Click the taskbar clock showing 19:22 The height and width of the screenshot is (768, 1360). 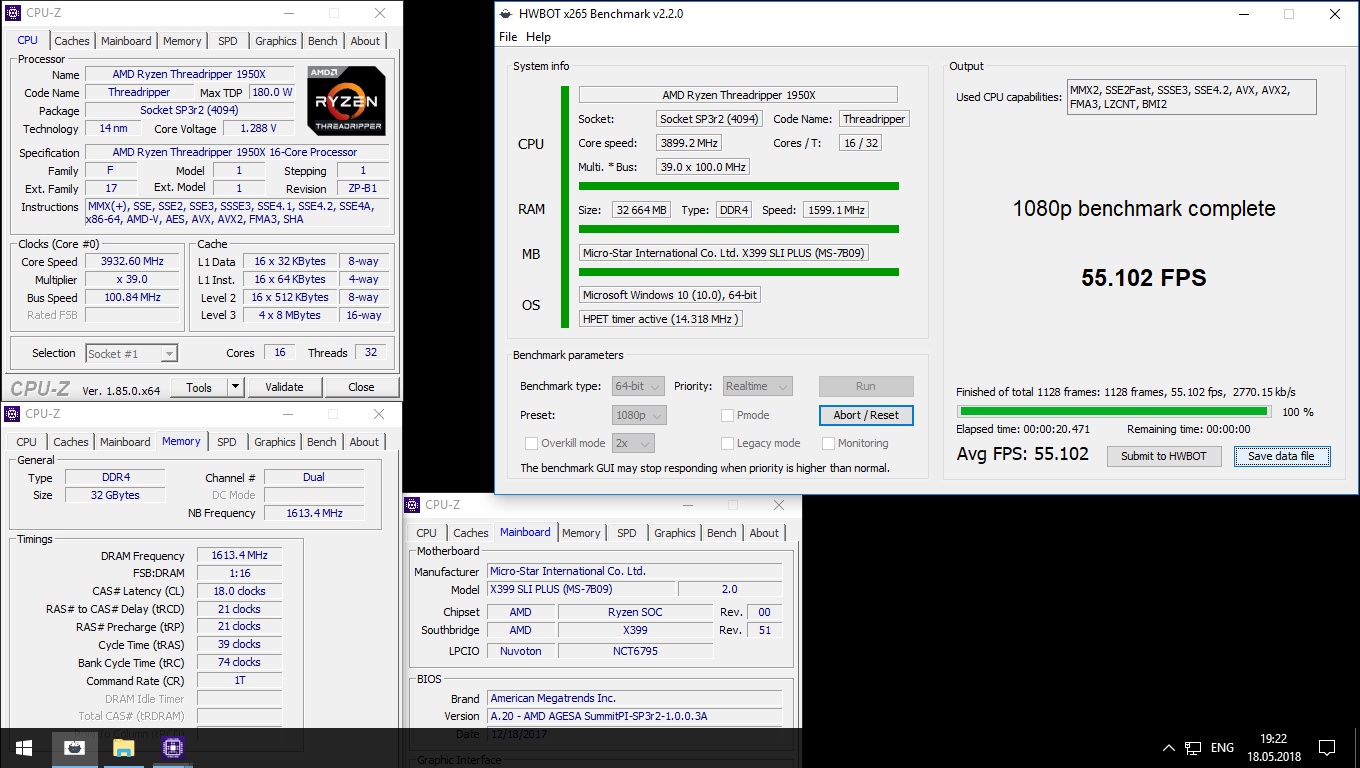[1272, 748]
